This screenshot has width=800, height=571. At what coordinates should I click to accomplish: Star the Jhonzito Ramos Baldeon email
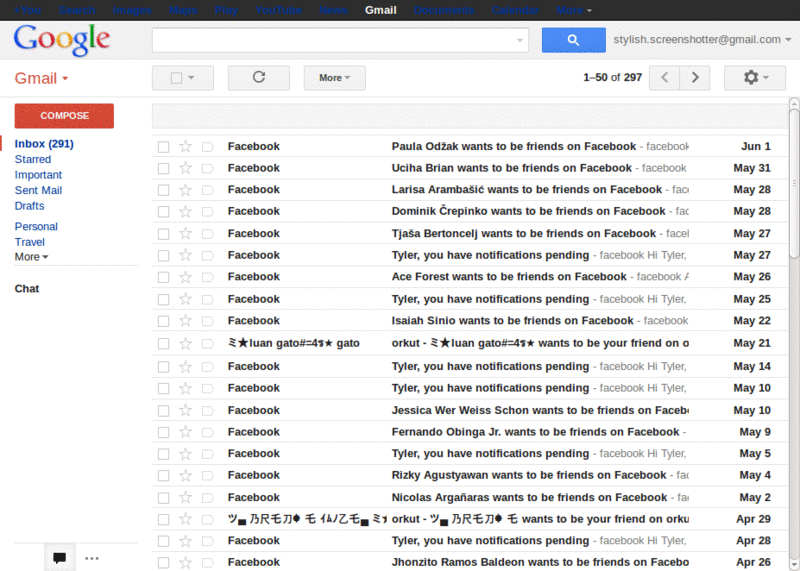(186, 562)
